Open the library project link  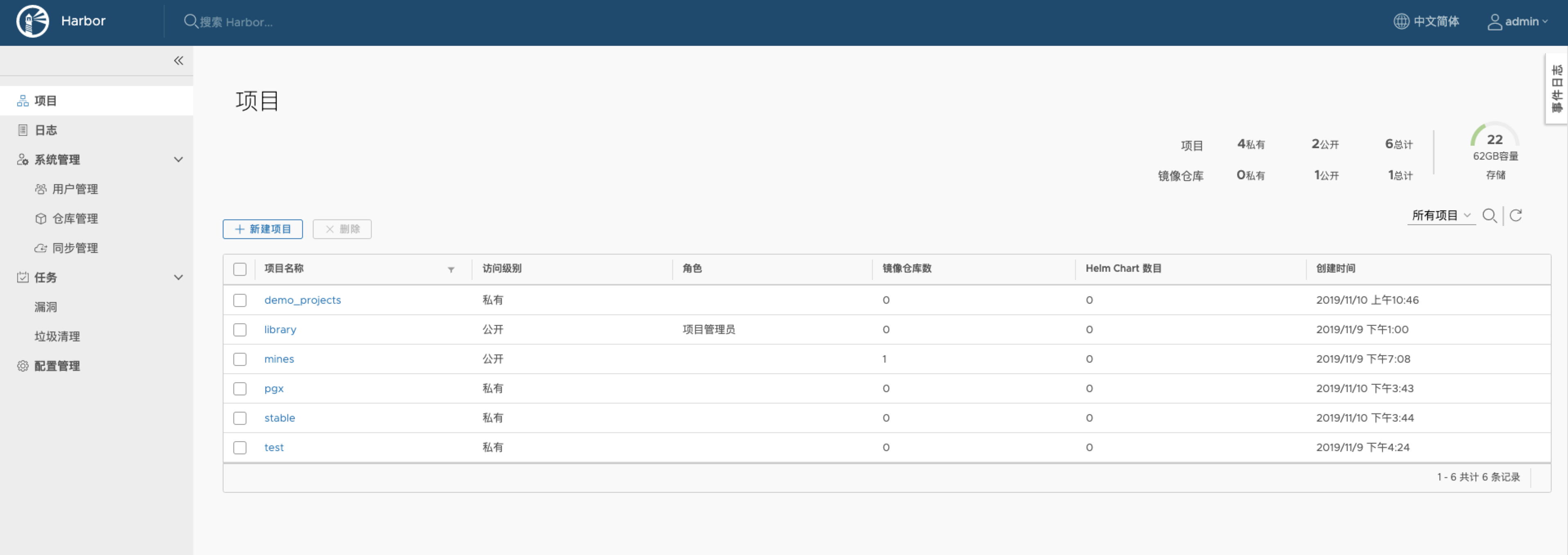tap(280, 329)
